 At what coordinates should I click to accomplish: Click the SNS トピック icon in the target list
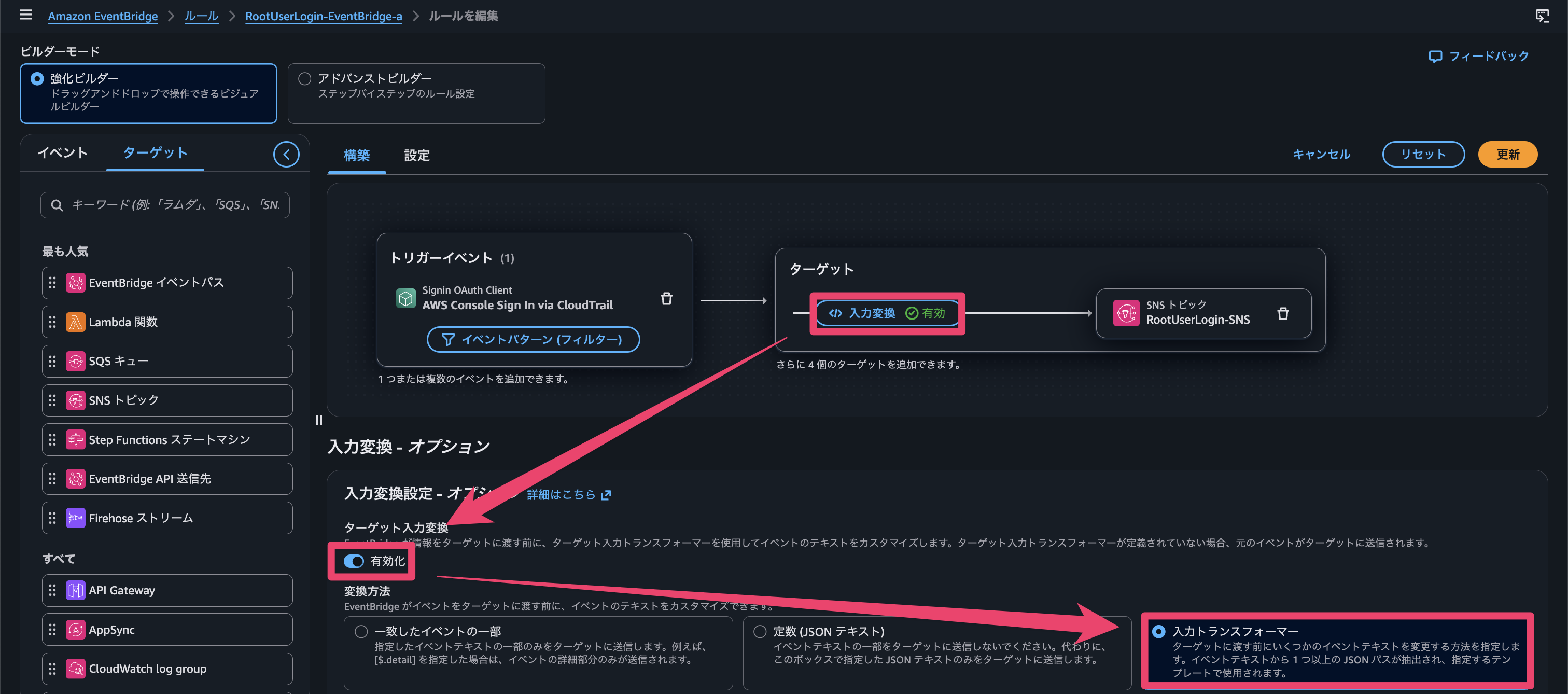point(76,400)
